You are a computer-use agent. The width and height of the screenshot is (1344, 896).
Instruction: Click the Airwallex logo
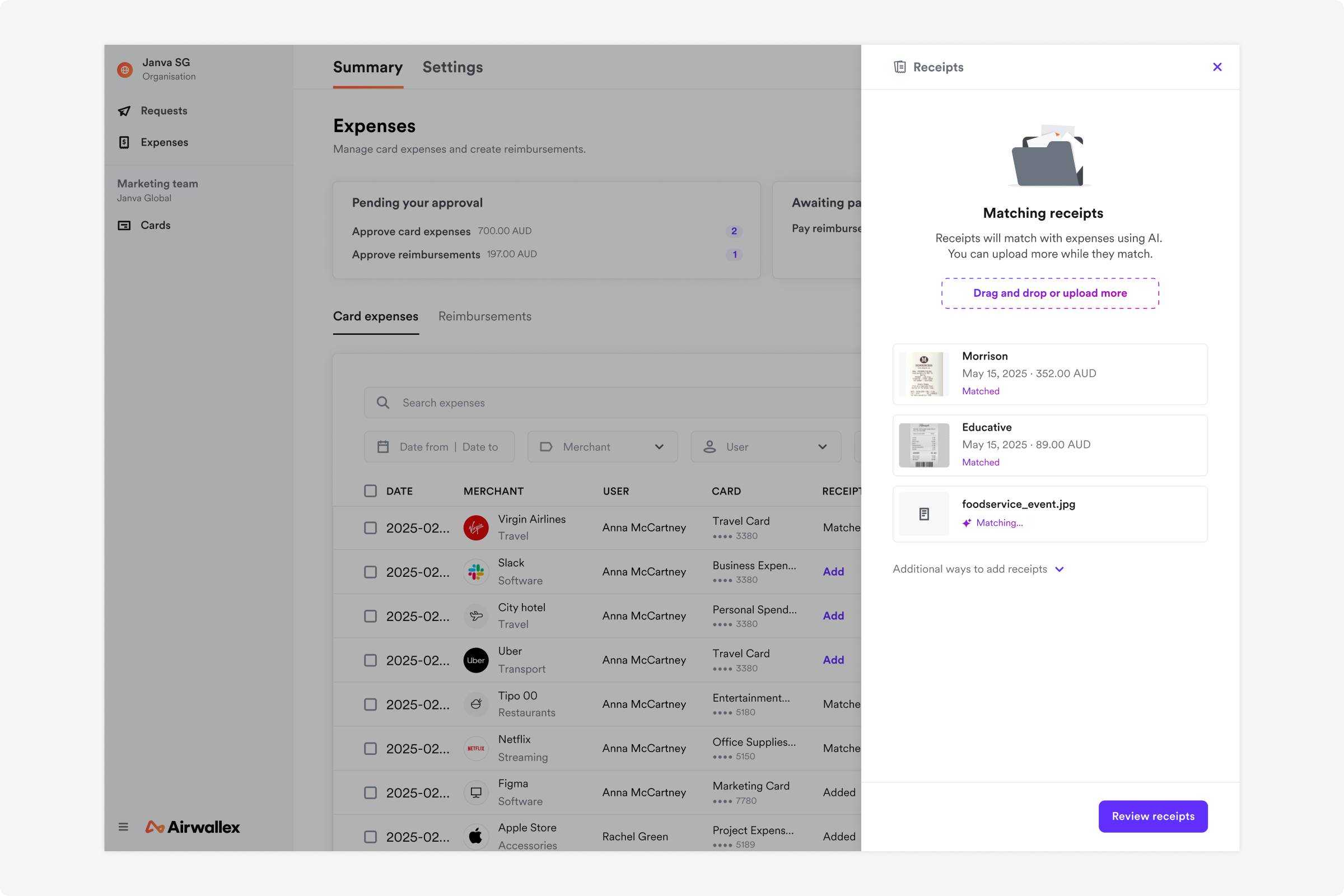[193, 827]
